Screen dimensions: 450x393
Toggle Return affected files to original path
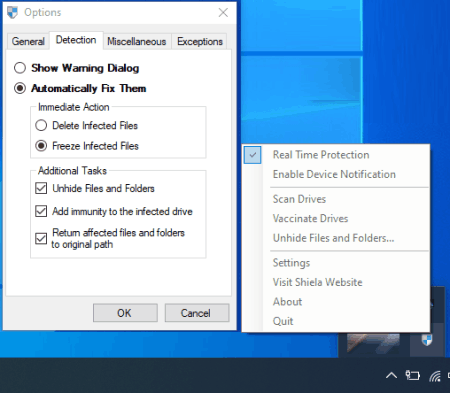pyautogui.click(x=41, y=238)
